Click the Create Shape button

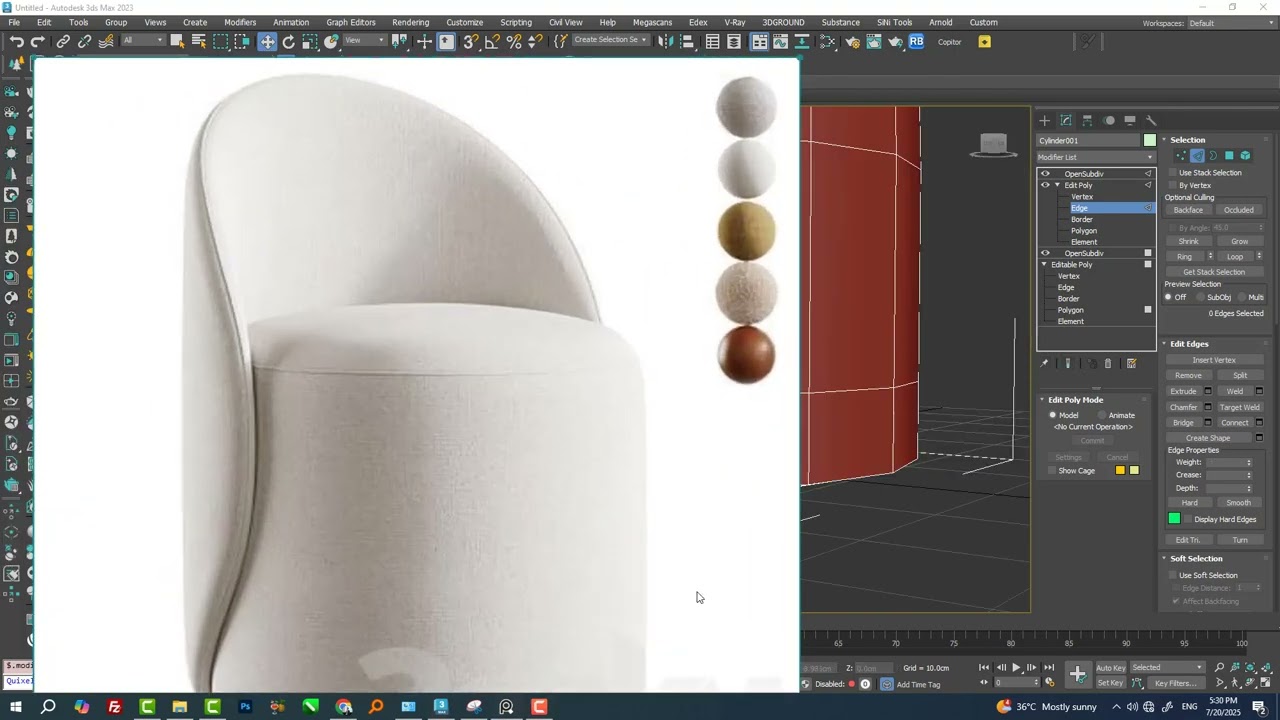click(1208, 438)
